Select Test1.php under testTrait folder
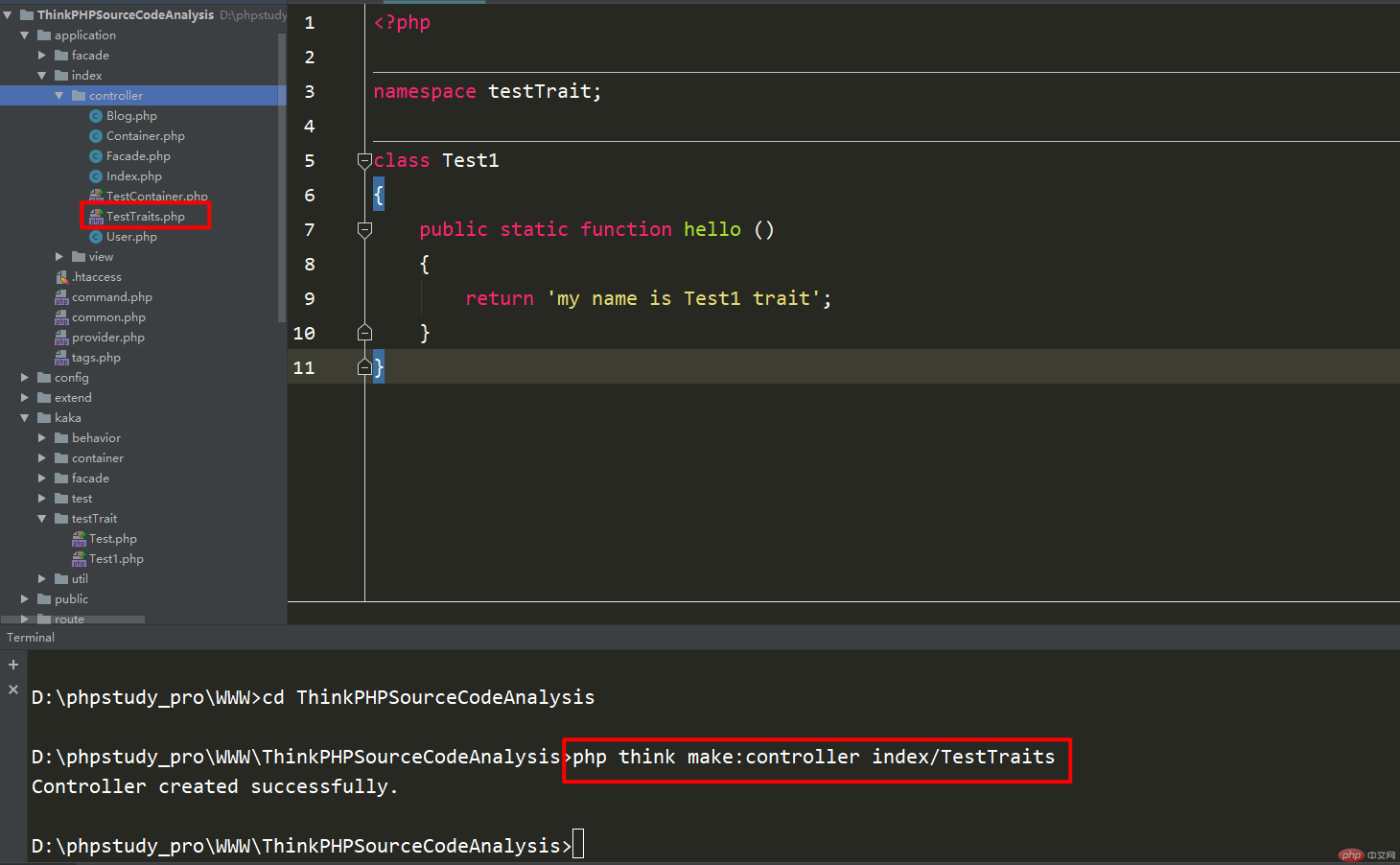This screenshot has height=865, width=1400. pyautogui.click(x=116, y=559)
